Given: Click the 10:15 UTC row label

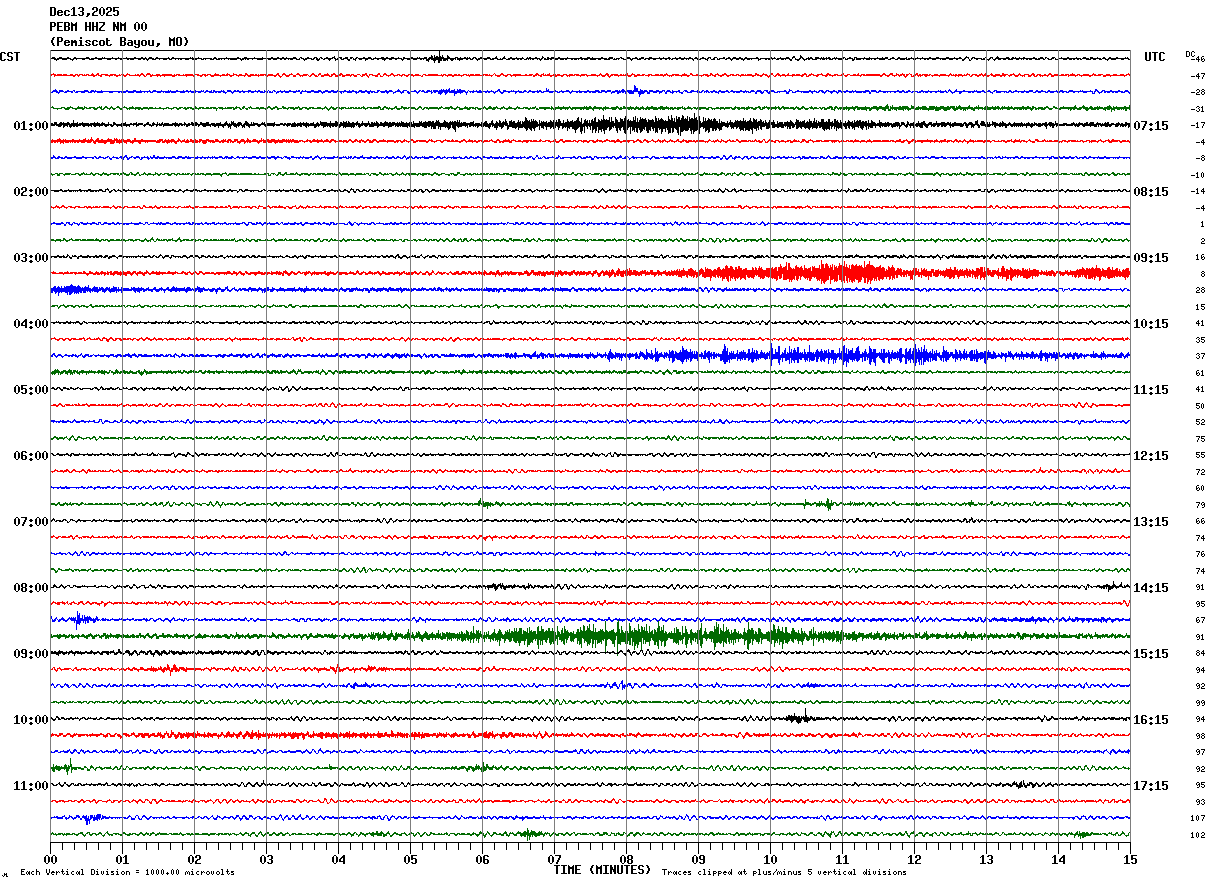Looking at the screenshot, I should 1151,324.
